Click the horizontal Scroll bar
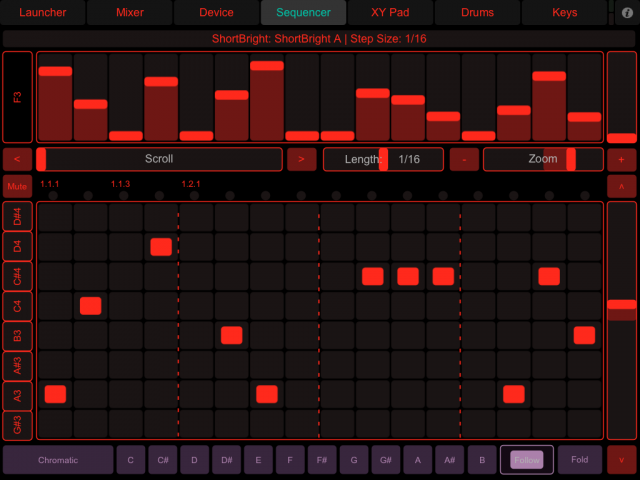Screen dimensions: 640x480 pyautogui.click(x=160, y=159)
